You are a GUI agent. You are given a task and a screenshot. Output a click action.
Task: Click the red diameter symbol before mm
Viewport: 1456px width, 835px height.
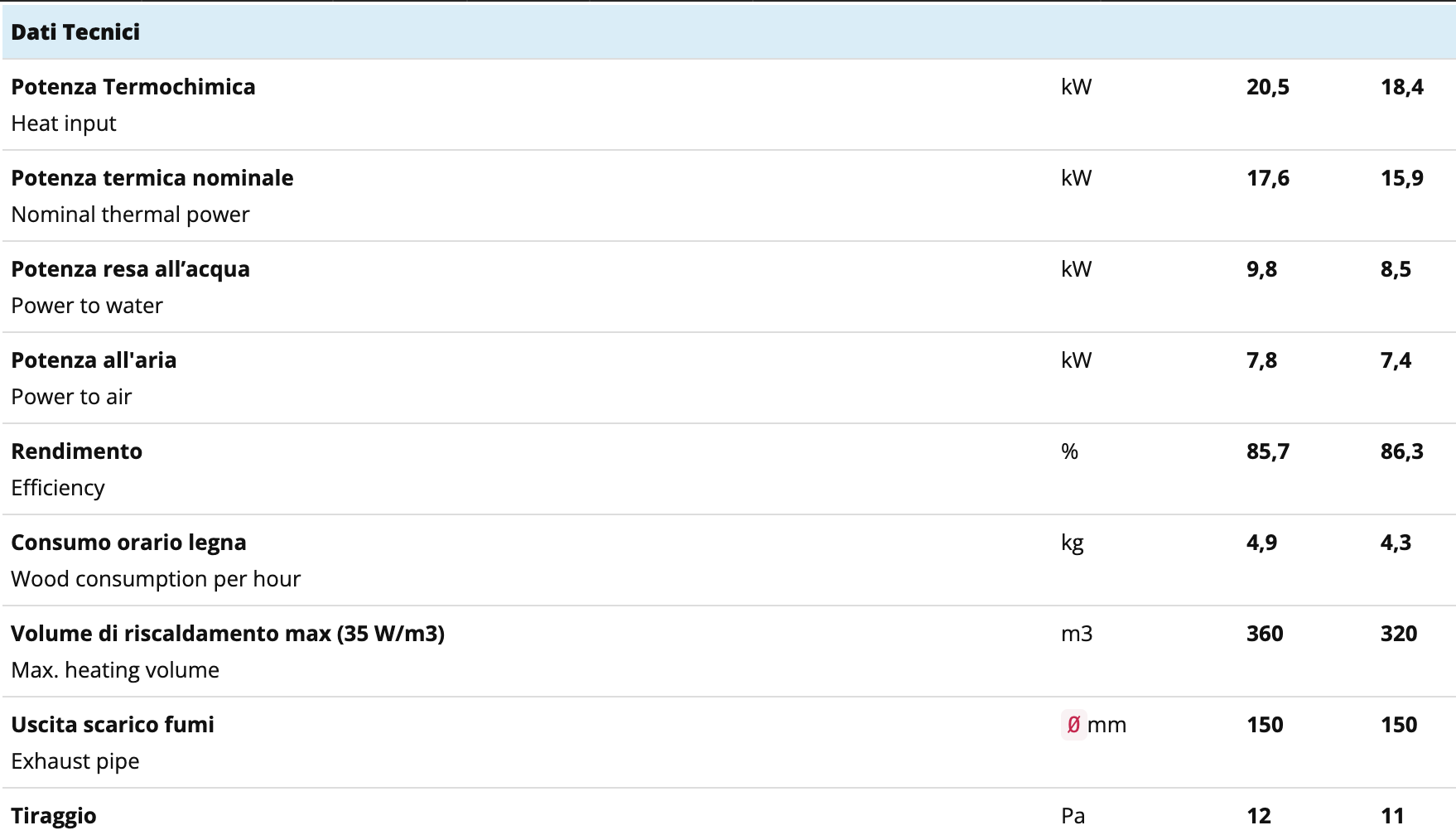(1073, 725)
